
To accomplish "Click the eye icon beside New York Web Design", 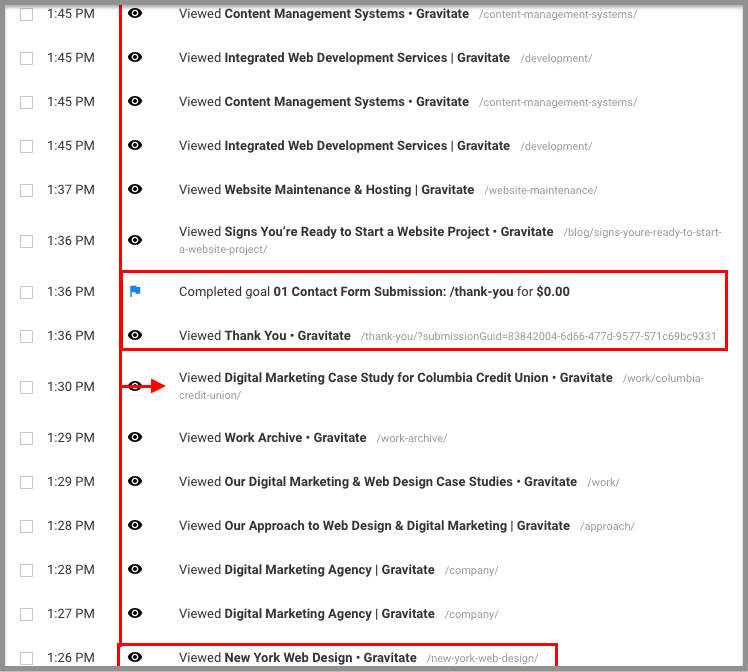I will pos(135,657).
